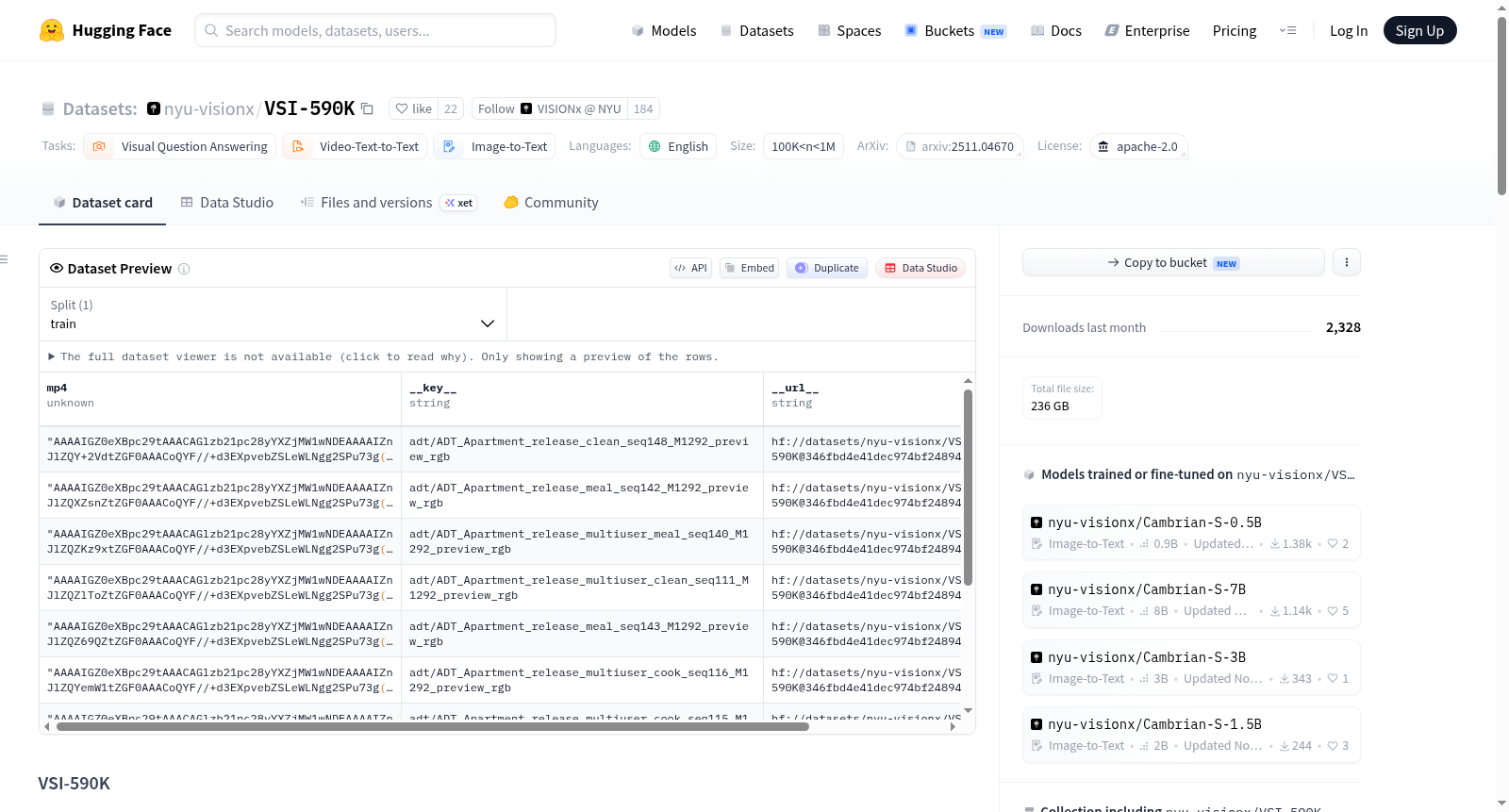Click the apache-2.0 license tag
Image resolution: width=1509 pixels, height=812 pixels.
pyautogui.click(x=1138, y=146)
